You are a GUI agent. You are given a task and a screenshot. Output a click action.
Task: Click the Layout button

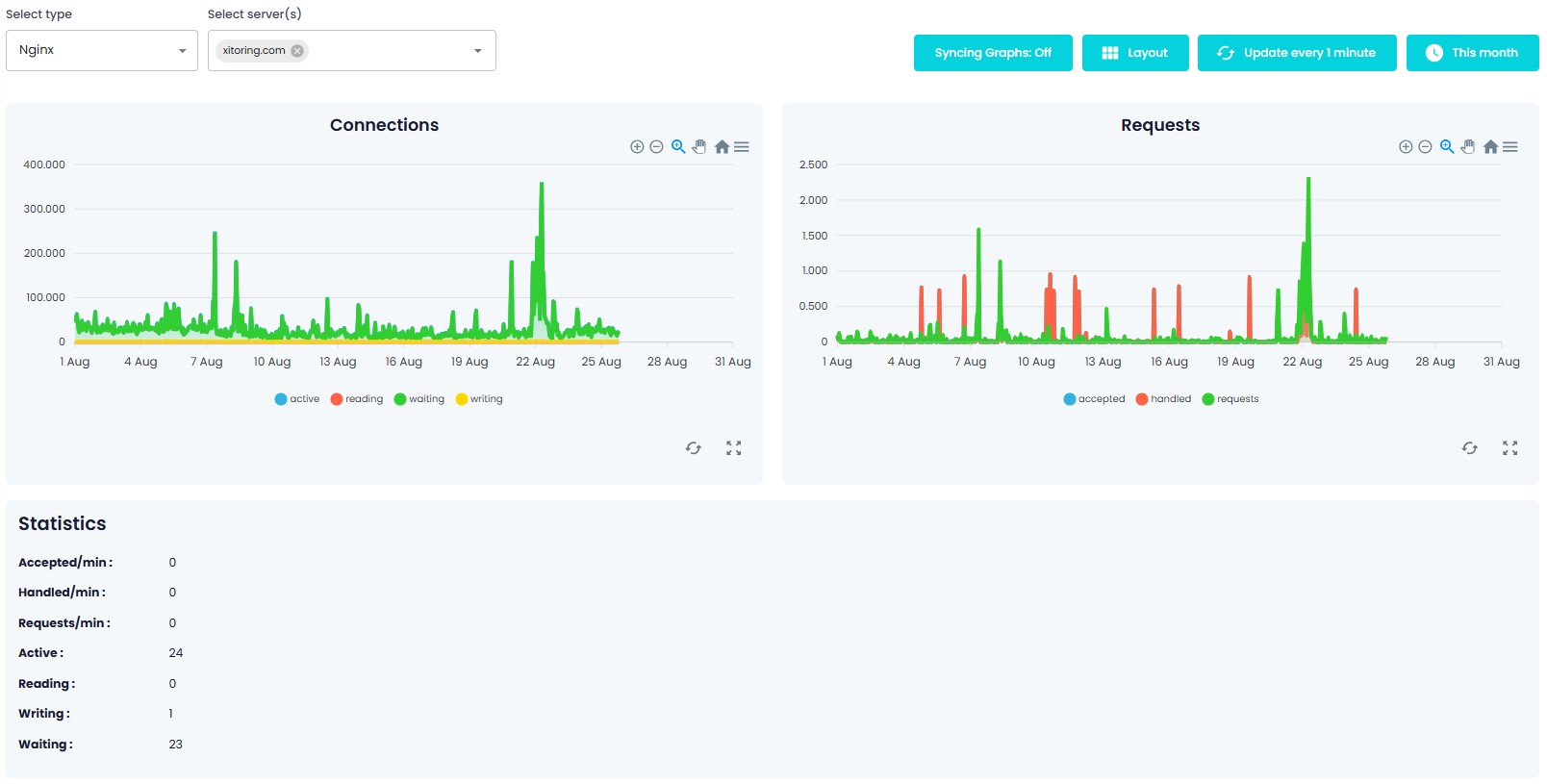click(1135, 53)
